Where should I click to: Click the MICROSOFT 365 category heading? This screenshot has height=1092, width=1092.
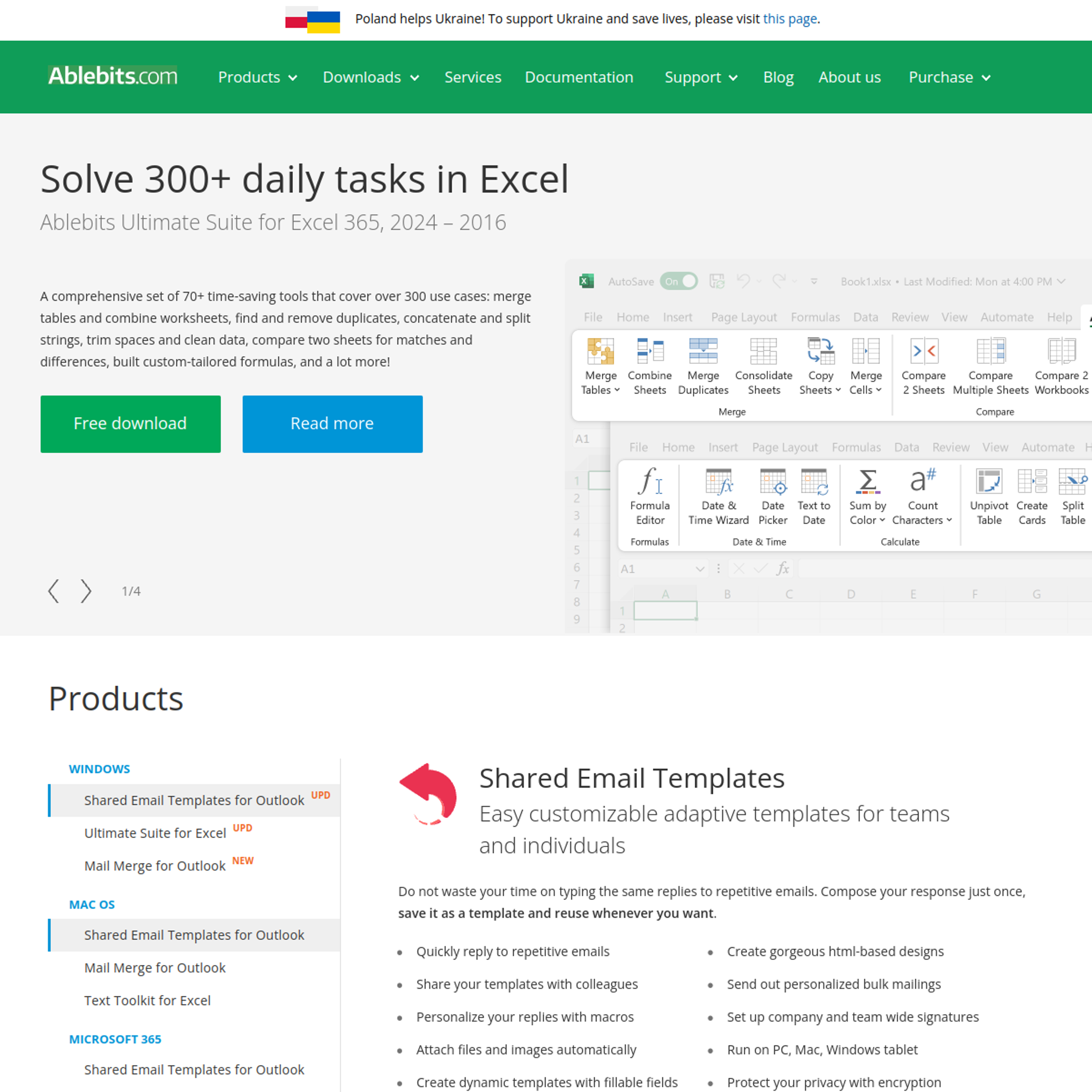(x=115, y=1039)
